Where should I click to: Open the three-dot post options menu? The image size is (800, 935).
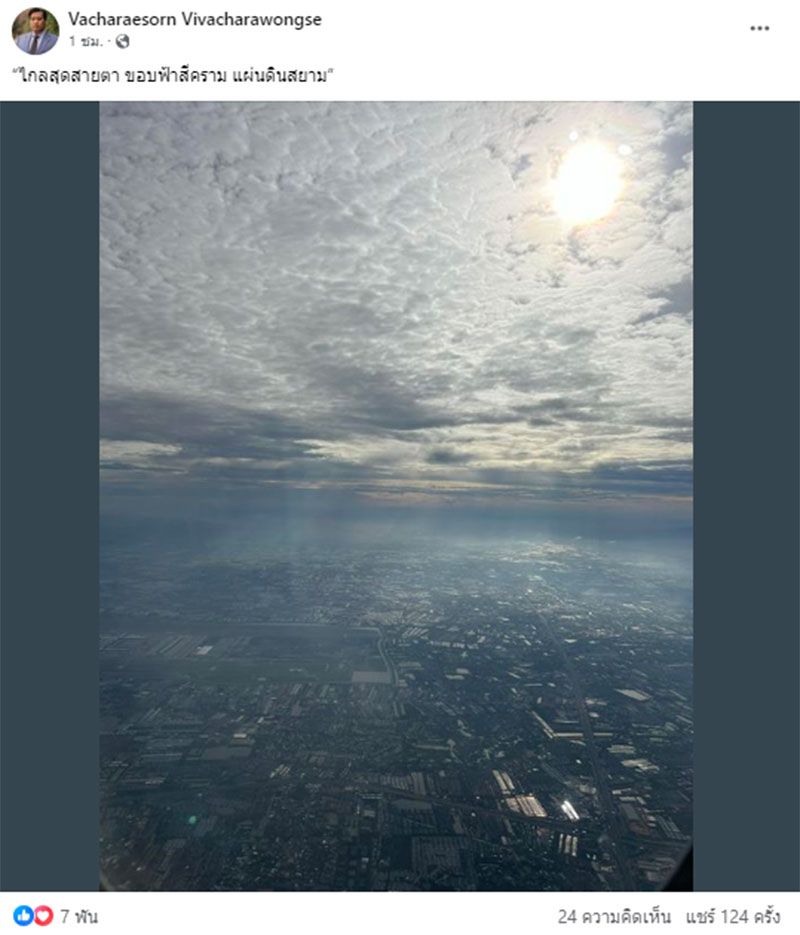click(759, 28)
